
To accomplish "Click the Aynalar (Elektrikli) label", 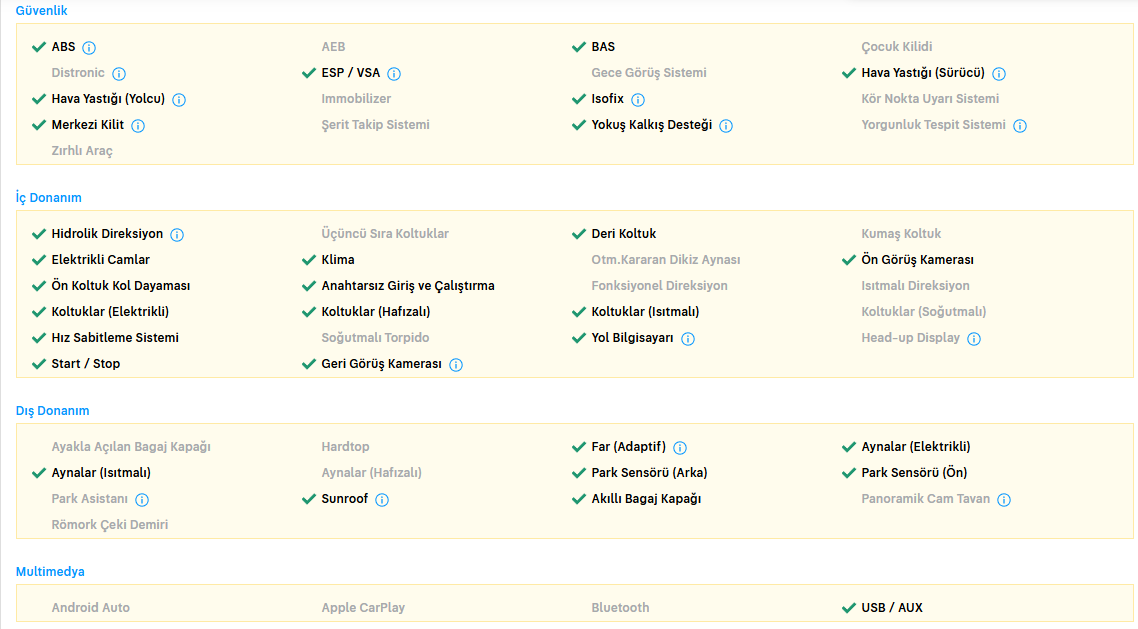I will point(916,448).
